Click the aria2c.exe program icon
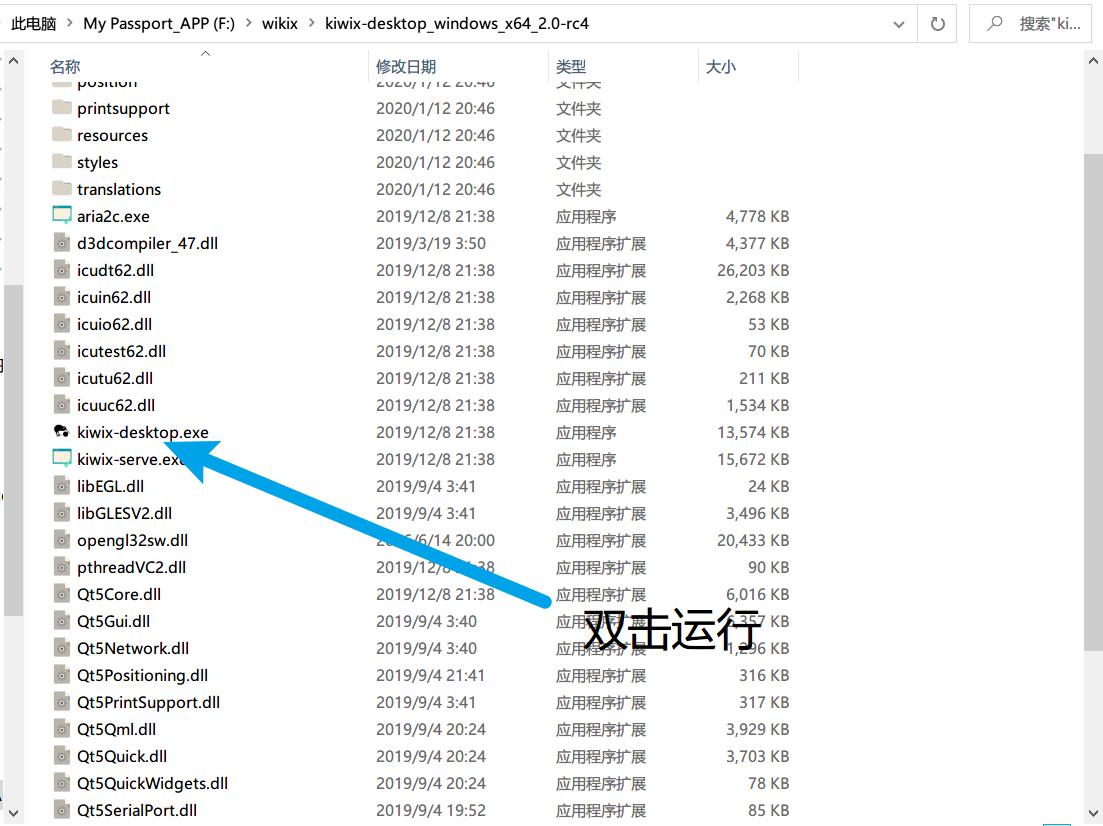The height and width of the screenshot is (826, 1103). [62, 216]
